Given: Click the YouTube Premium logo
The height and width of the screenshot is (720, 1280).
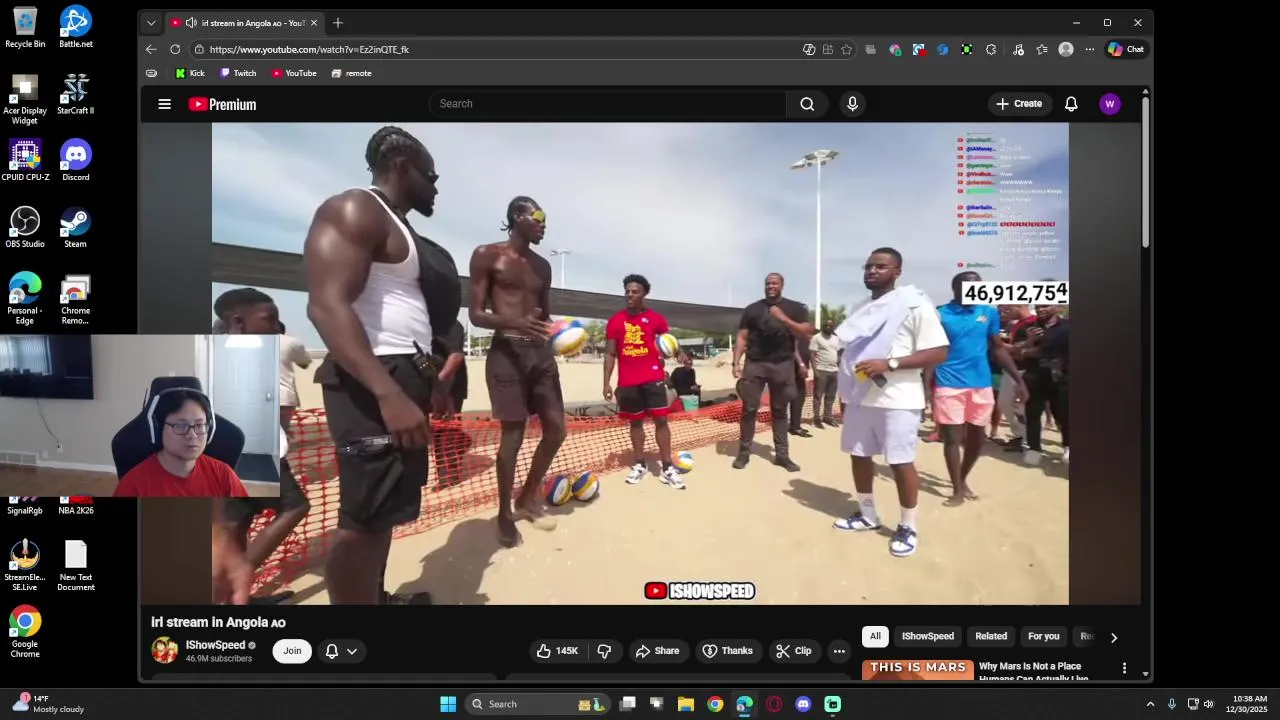Looking at the screenshot, I should point(222,104).
